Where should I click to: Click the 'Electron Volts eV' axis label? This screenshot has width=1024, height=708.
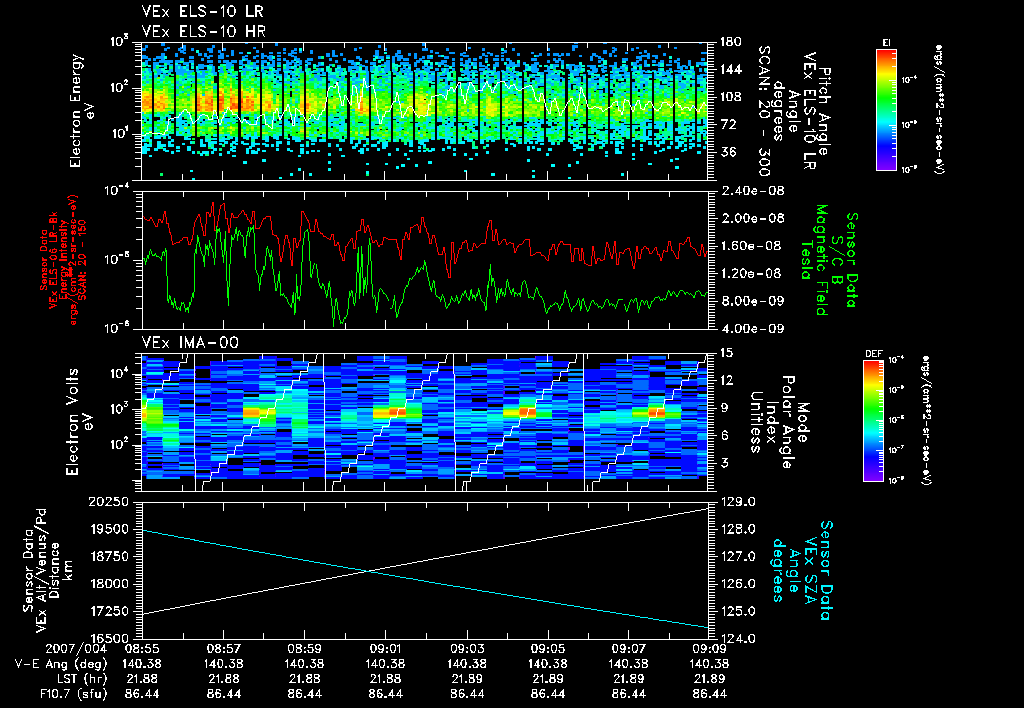click(79, 421)
